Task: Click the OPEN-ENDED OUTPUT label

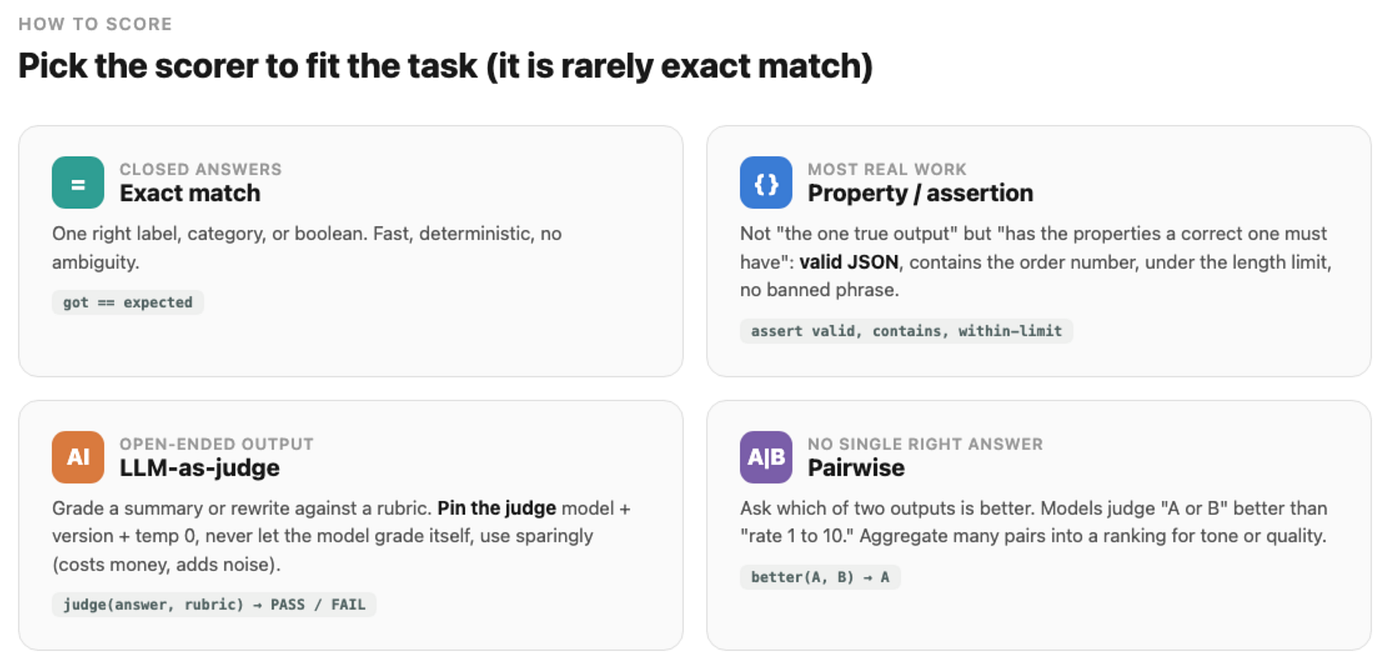Action: (217, 444)
